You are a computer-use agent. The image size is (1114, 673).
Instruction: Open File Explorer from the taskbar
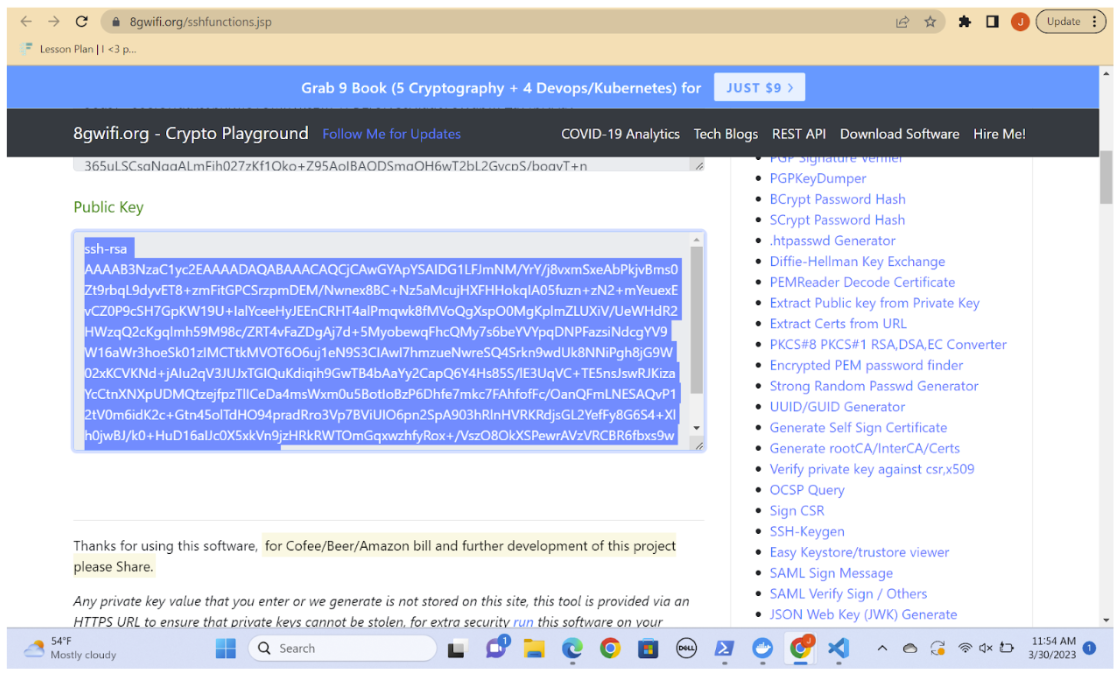point(534,648)
